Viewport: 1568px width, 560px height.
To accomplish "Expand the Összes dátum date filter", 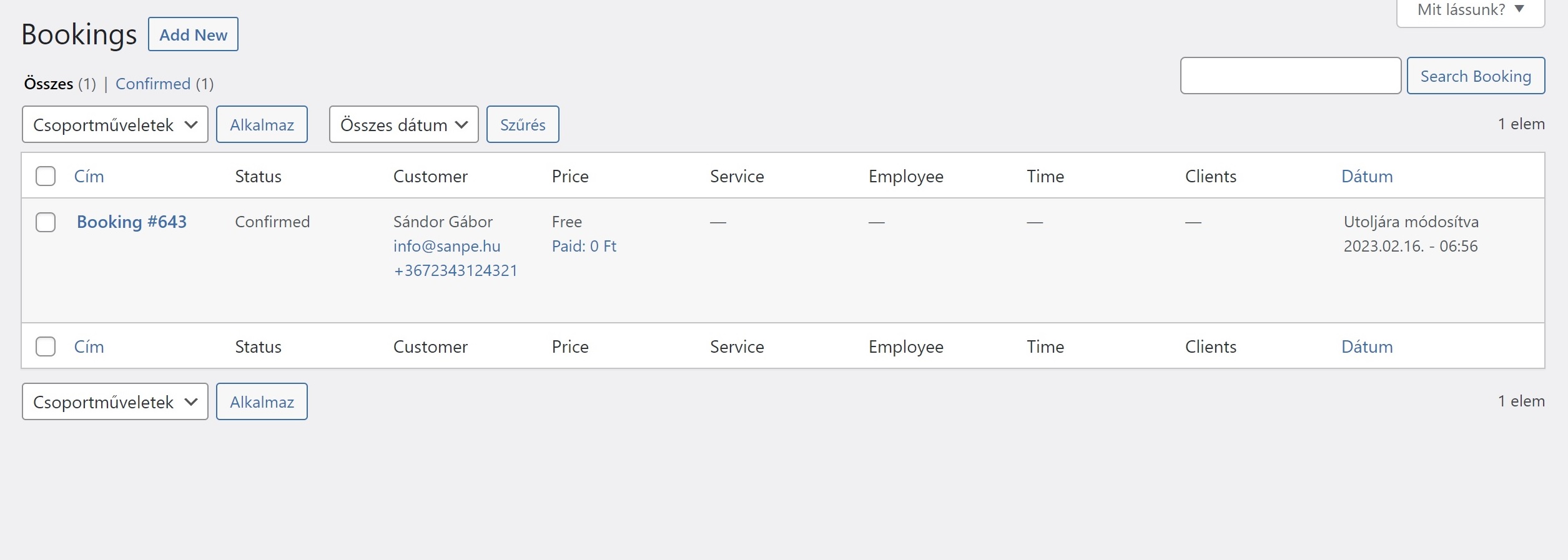I will pos(403,125).
